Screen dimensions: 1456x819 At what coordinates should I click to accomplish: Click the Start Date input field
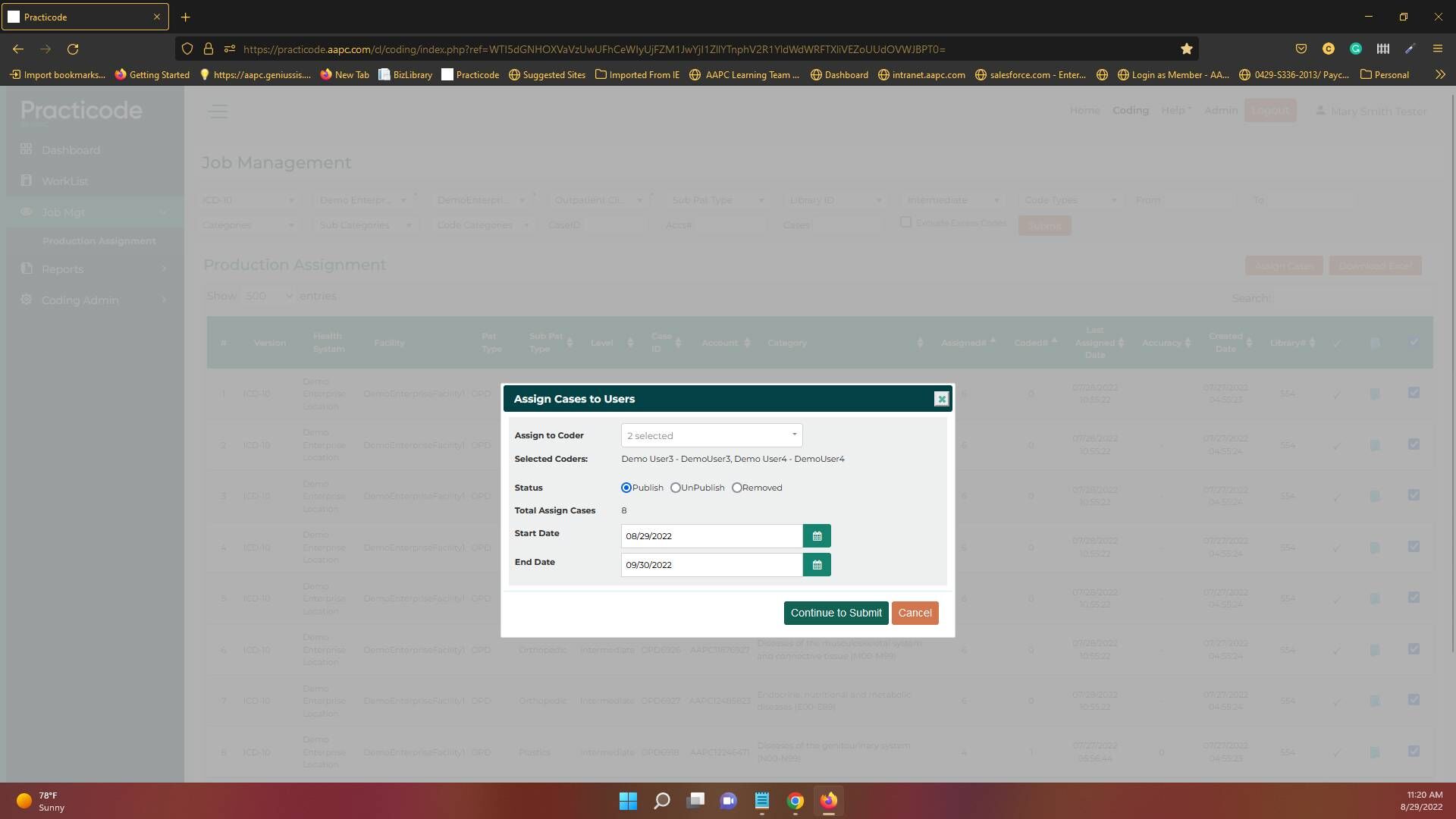711,536
